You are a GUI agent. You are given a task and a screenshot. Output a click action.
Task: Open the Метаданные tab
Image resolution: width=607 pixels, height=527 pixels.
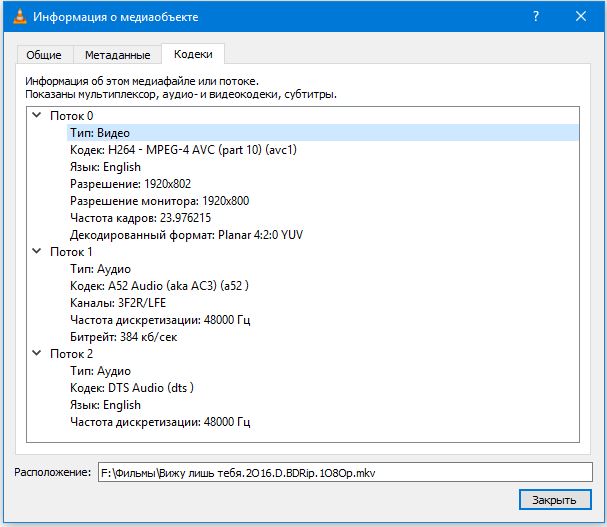[117, 55]
